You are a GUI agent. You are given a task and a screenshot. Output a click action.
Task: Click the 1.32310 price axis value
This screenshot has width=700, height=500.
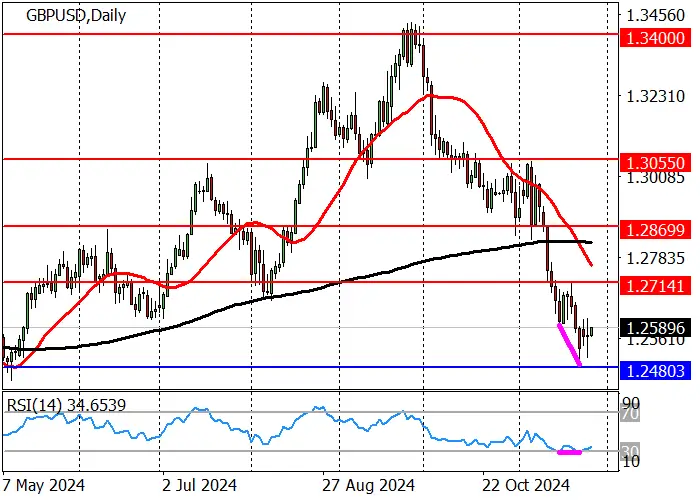click(655, 96)
